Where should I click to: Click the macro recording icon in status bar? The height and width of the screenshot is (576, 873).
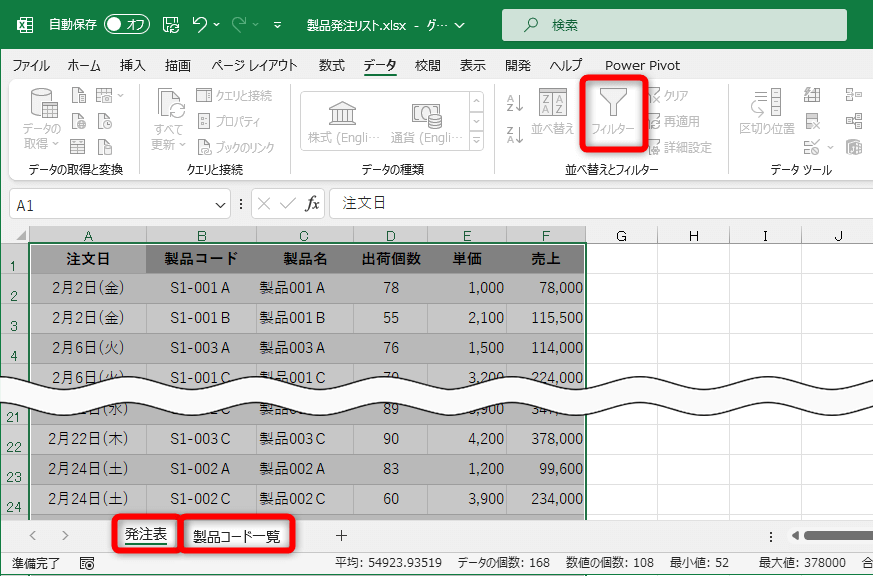[86, 563]
